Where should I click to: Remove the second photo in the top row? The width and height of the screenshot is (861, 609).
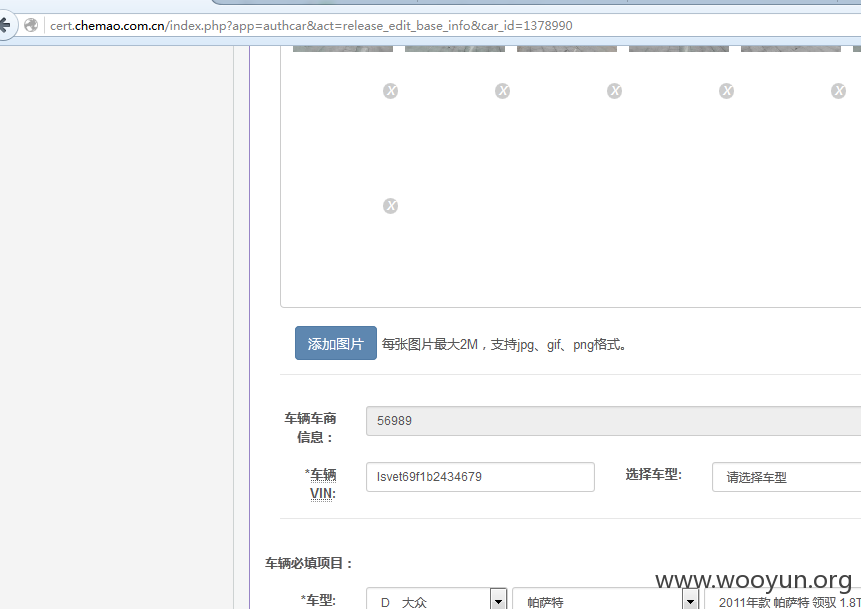[502, 91]
